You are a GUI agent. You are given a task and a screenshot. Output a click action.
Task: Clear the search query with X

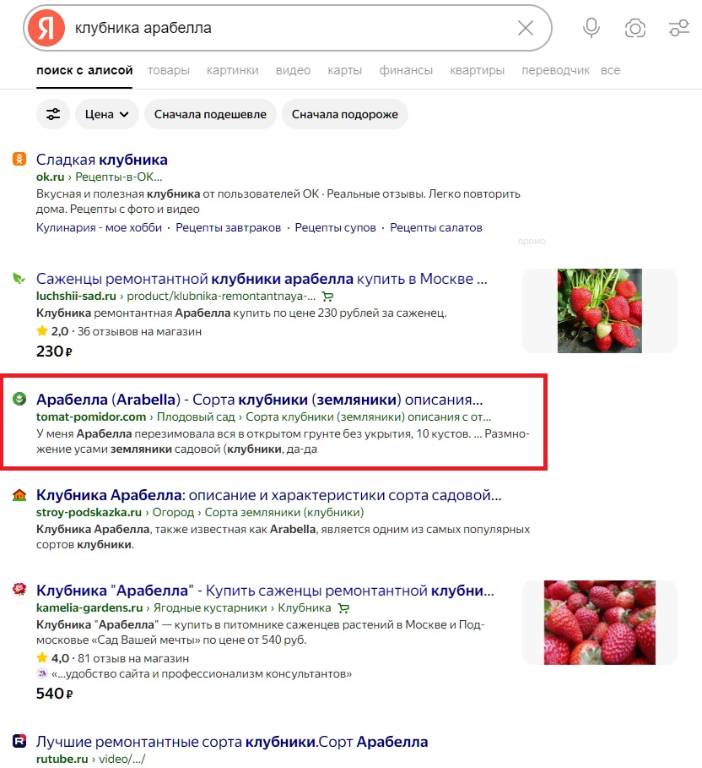point(526,28)
